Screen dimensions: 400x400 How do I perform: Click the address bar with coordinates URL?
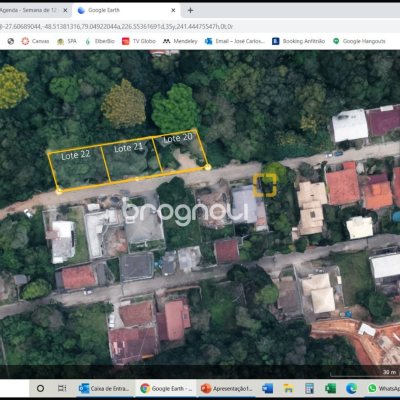click(x=200, y=26)
